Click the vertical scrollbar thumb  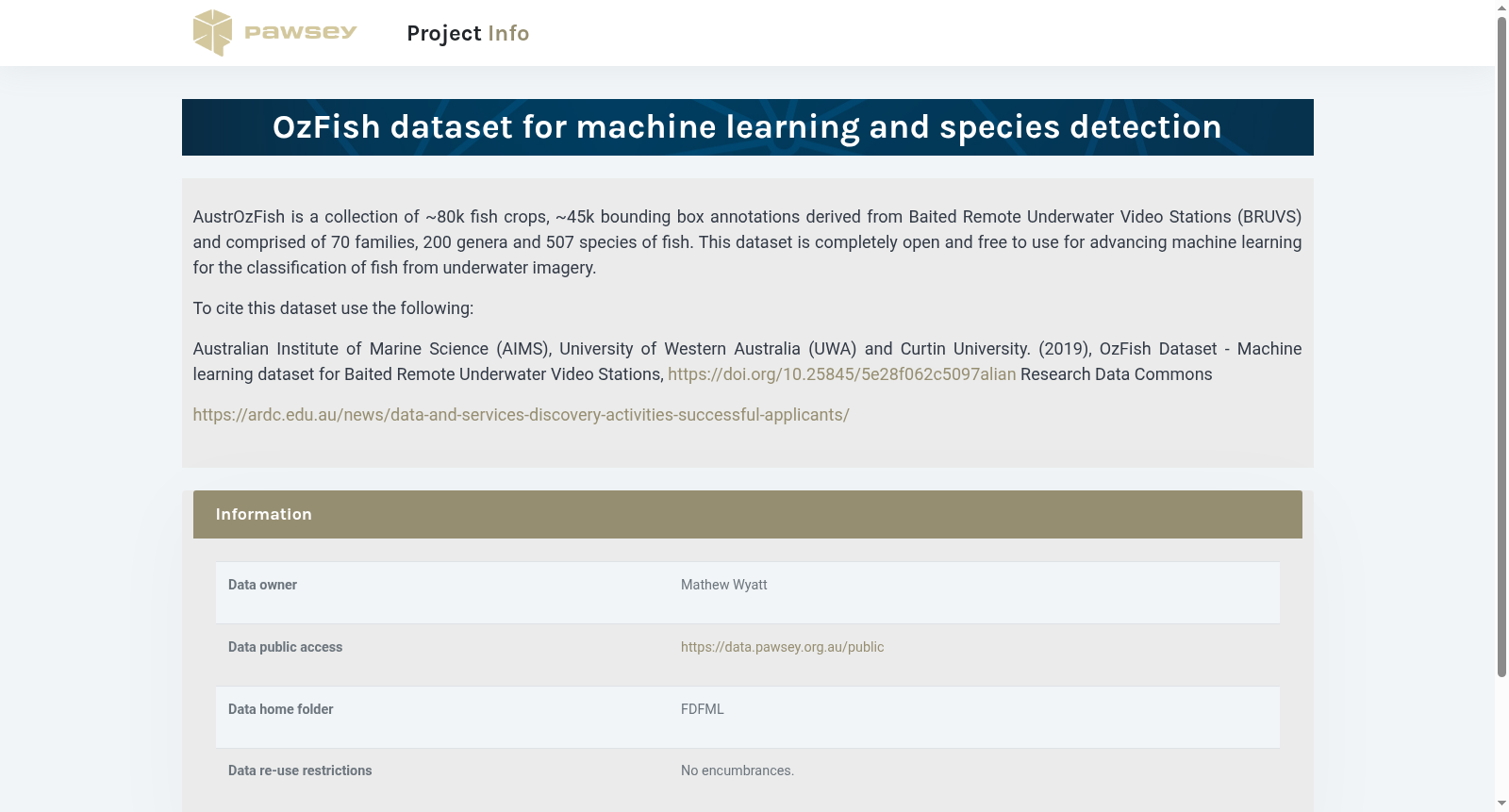(1501, 346)
